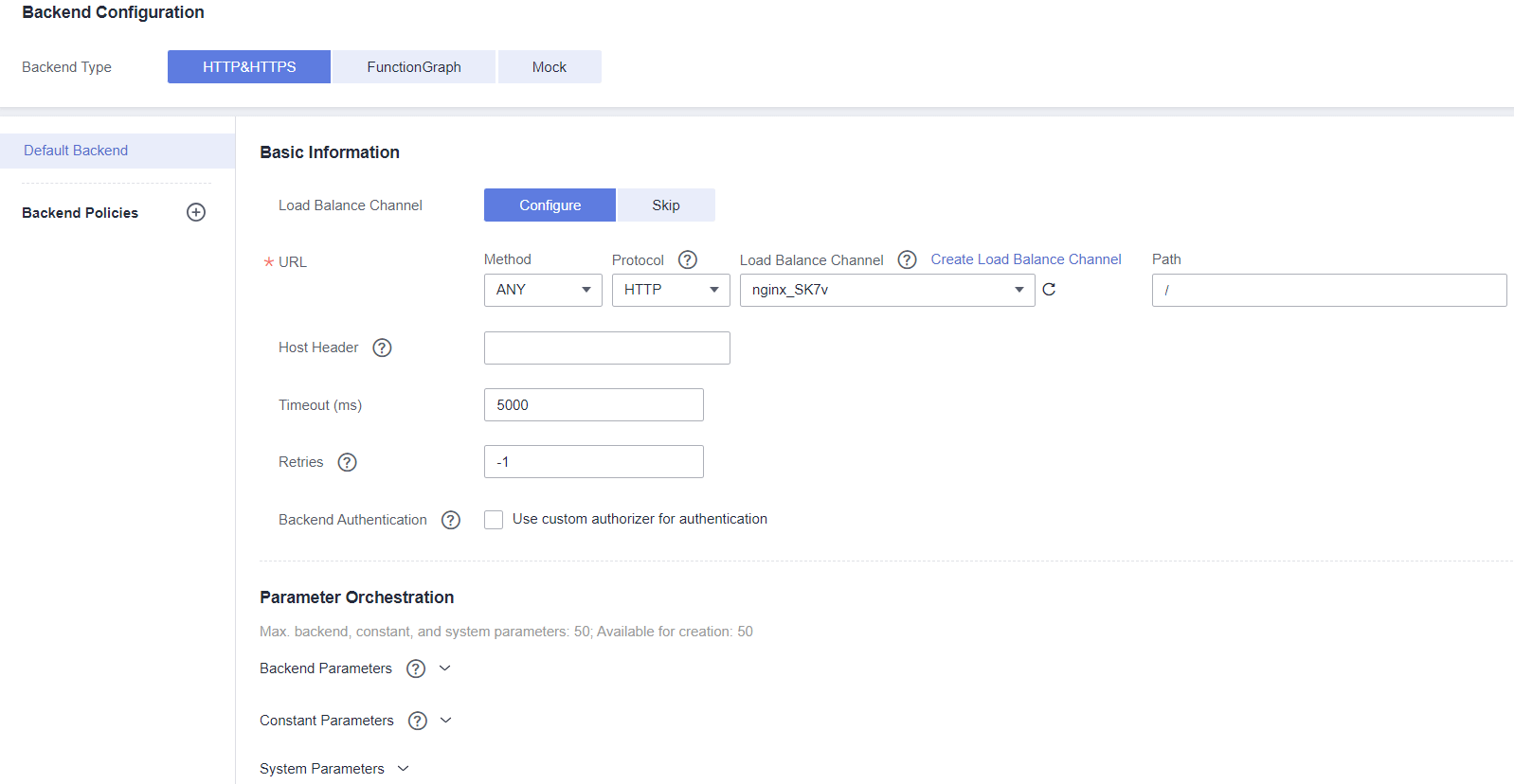The image size is (1514, 784).
Task: Add a new backend policy with plus icon
Action: (x=196, y=212)
